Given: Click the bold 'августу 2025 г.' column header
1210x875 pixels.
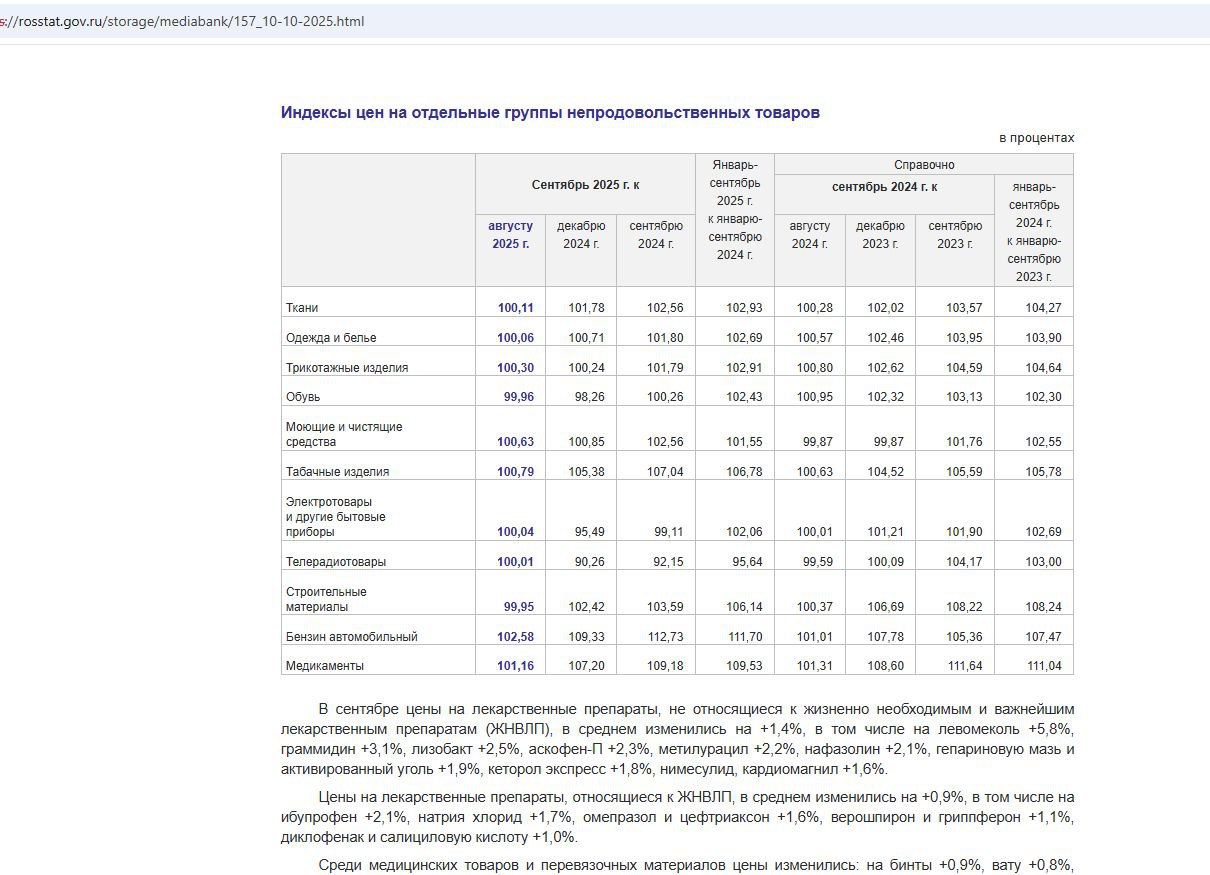Looking at the screenshot, I should 510,235.
